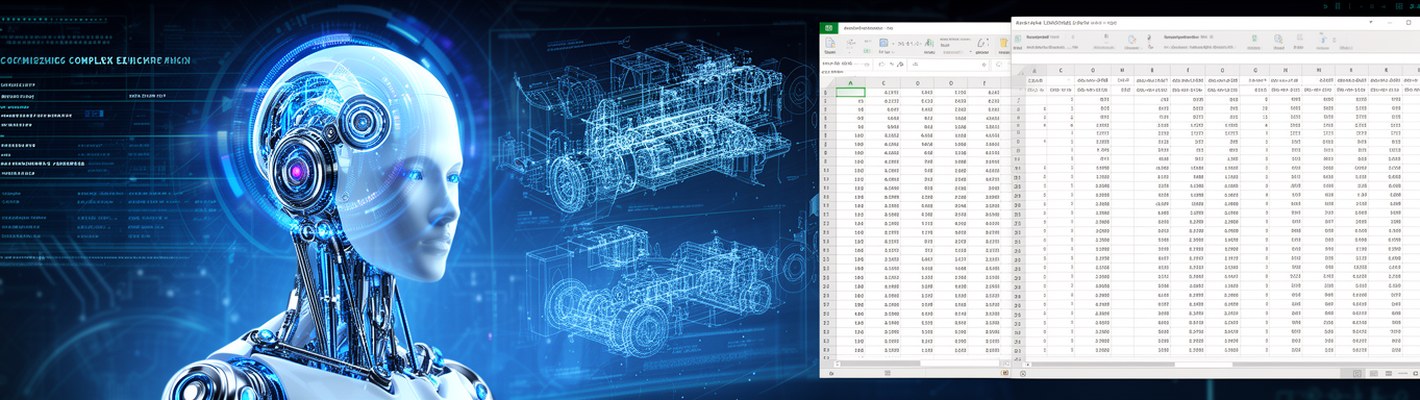This screenshot has height=400, width=1420.
Task: Click the upper vehicle wireframe blueprint
Action: 640,120
